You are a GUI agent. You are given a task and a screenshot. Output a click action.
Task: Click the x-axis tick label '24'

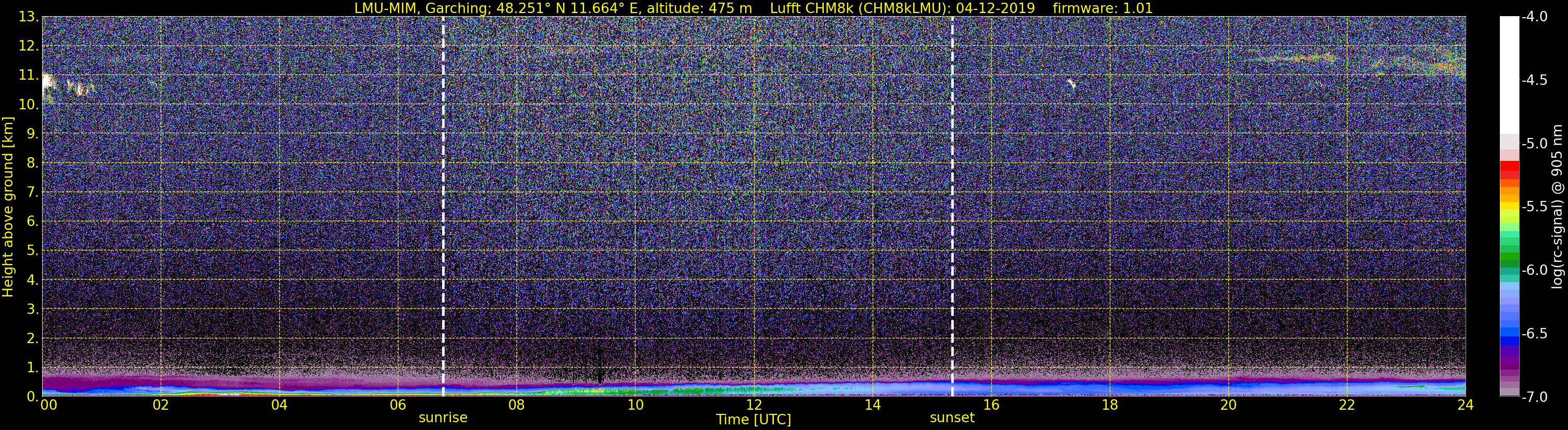[x=1466, y=405]
